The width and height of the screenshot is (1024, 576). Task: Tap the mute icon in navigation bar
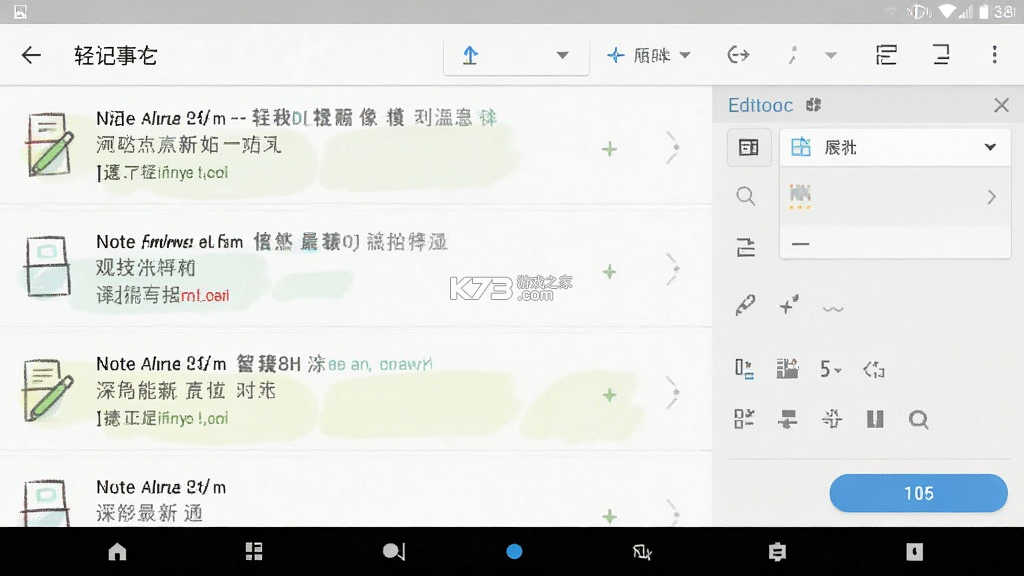(x=642, y=552)
